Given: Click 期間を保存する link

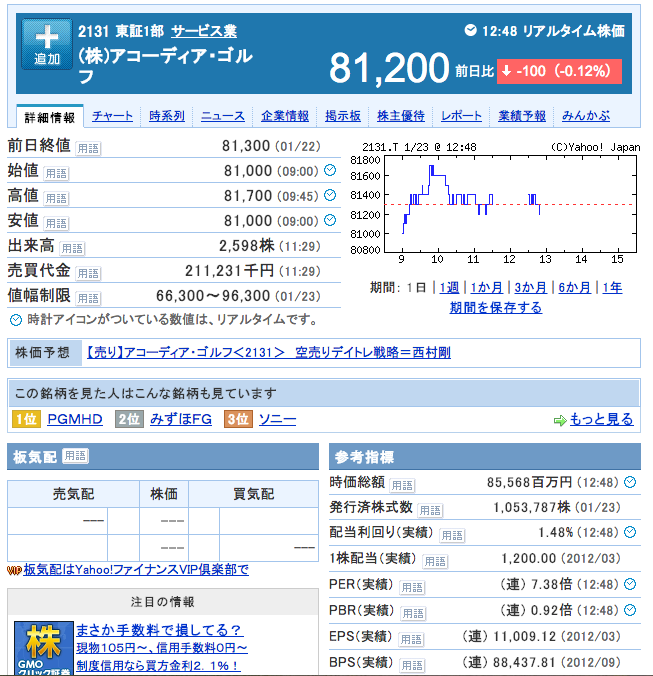Looking at the screenshot, I should coord(496,307).
